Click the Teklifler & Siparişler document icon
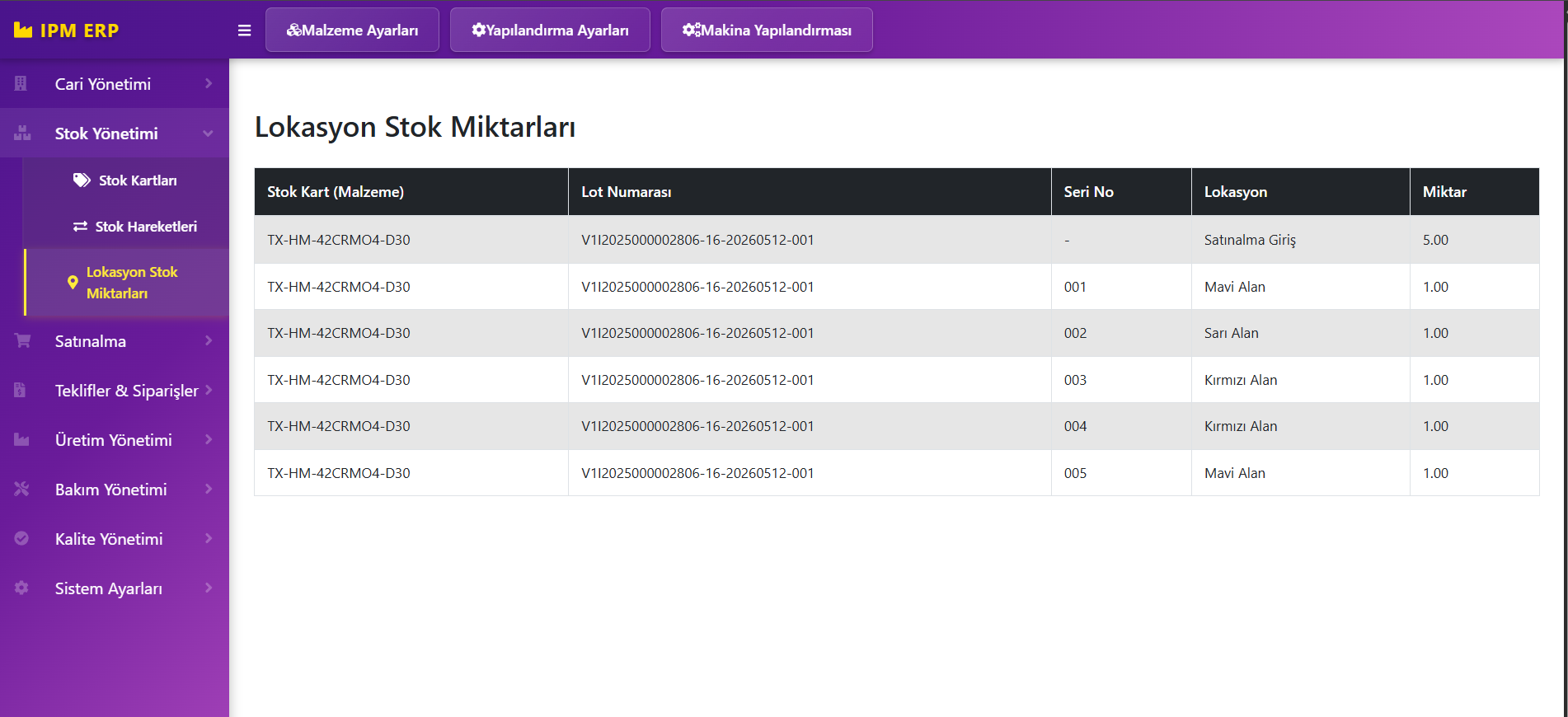 (x=21, y=390)
